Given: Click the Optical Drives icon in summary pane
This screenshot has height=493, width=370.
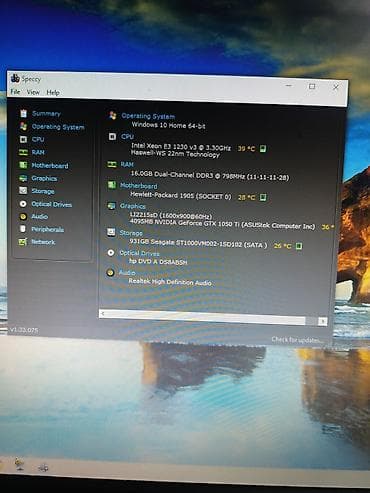Looking at the screenshot, I should click(111, 253).
